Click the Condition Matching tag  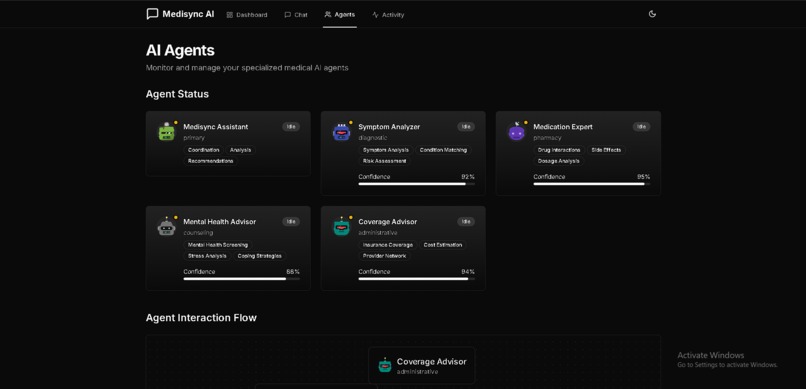point(443,150)
